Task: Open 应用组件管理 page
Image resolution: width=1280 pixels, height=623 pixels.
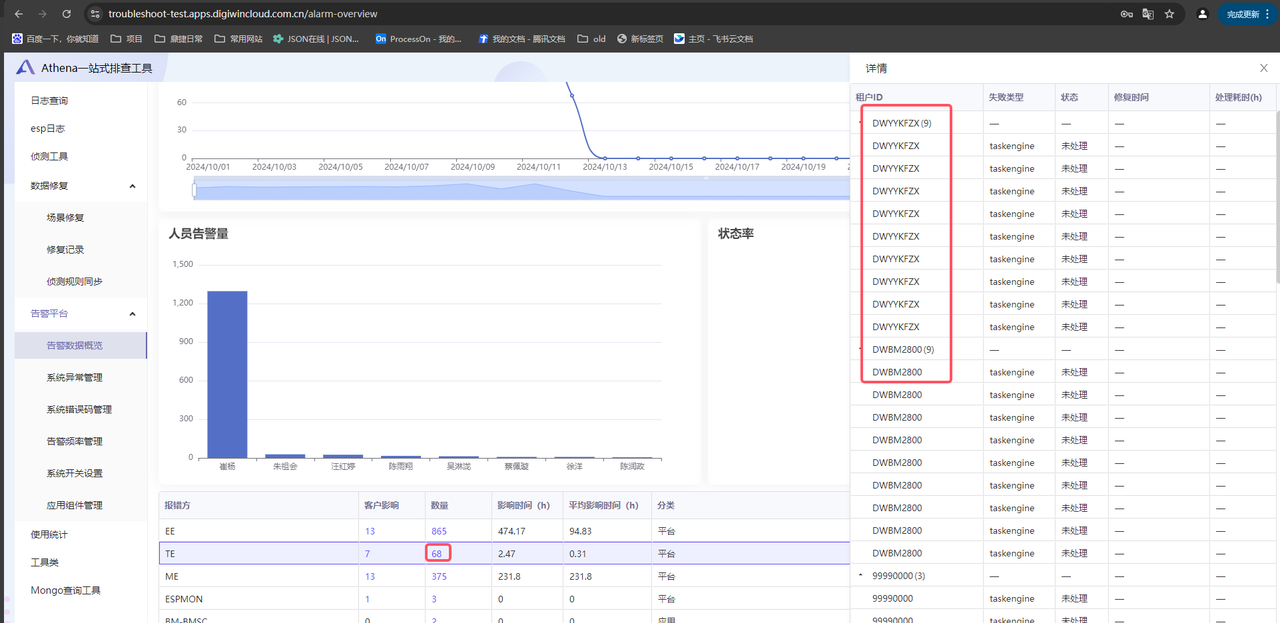Action: [x=74, y=505]
